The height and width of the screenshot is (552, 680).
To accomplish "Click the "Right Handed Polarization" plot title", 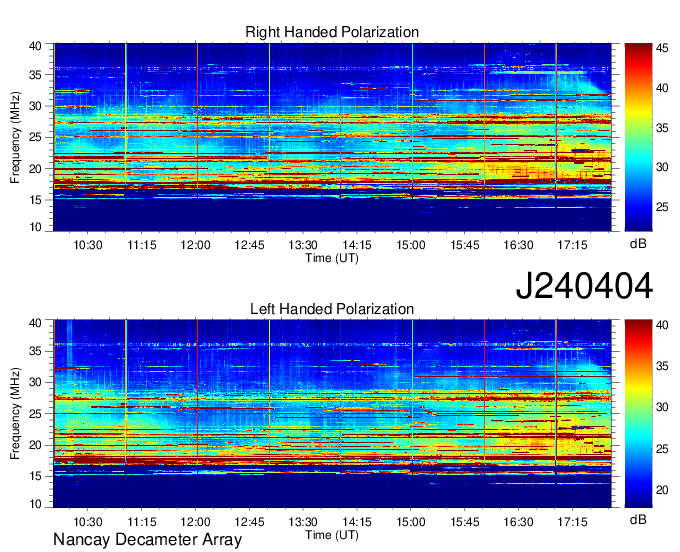I will point(332,32).
